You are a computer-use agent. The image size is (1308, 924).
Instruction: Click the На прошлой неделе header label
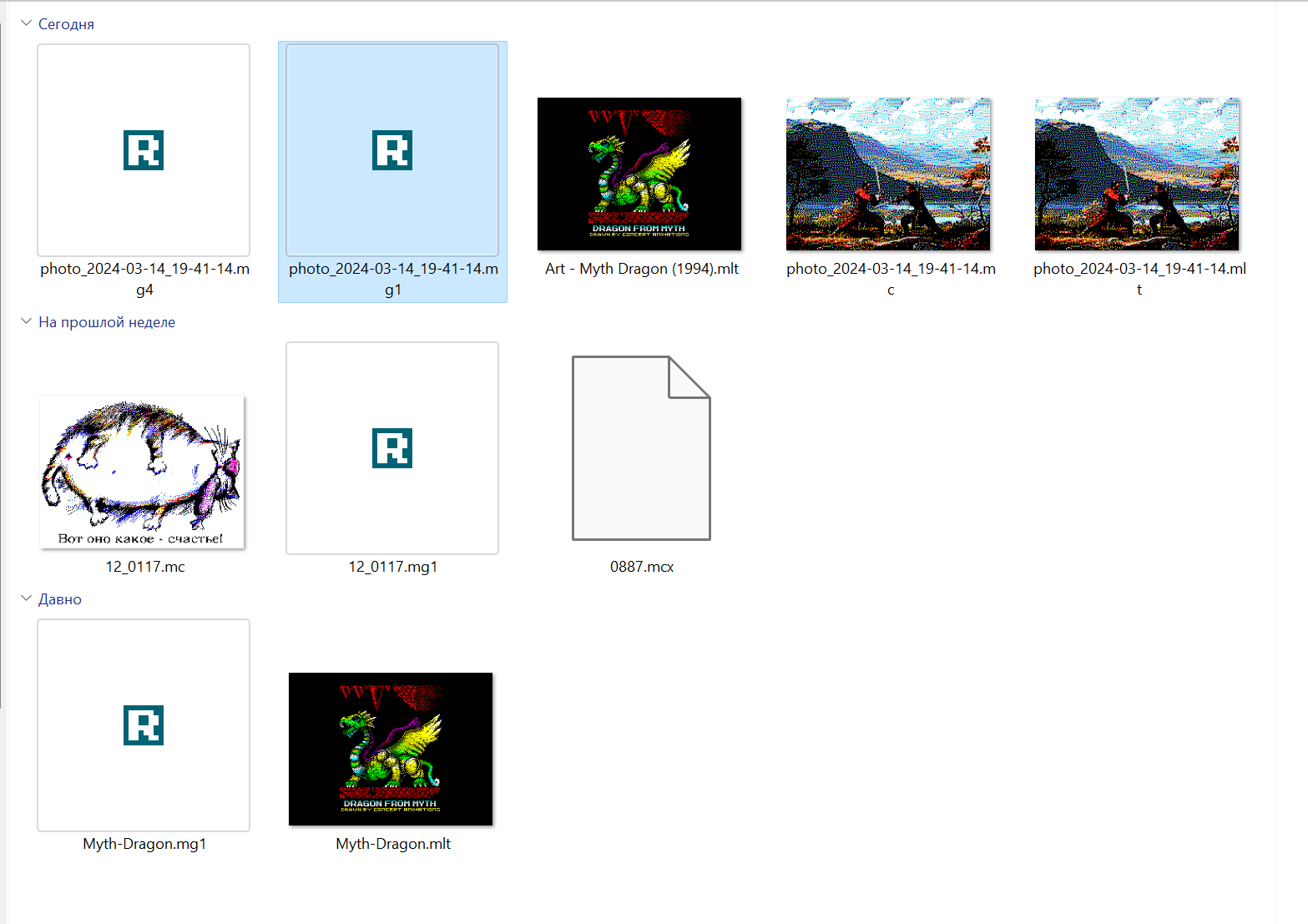107,322
